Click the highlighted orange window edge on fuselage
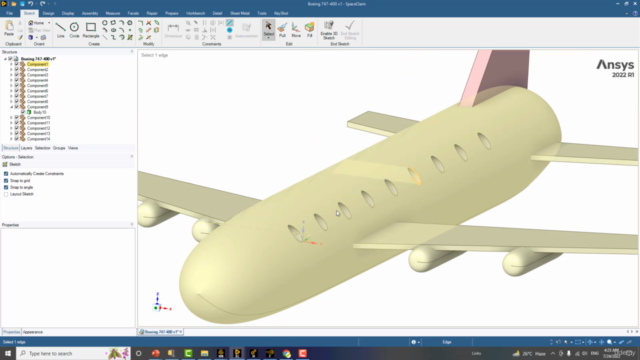 415,176
